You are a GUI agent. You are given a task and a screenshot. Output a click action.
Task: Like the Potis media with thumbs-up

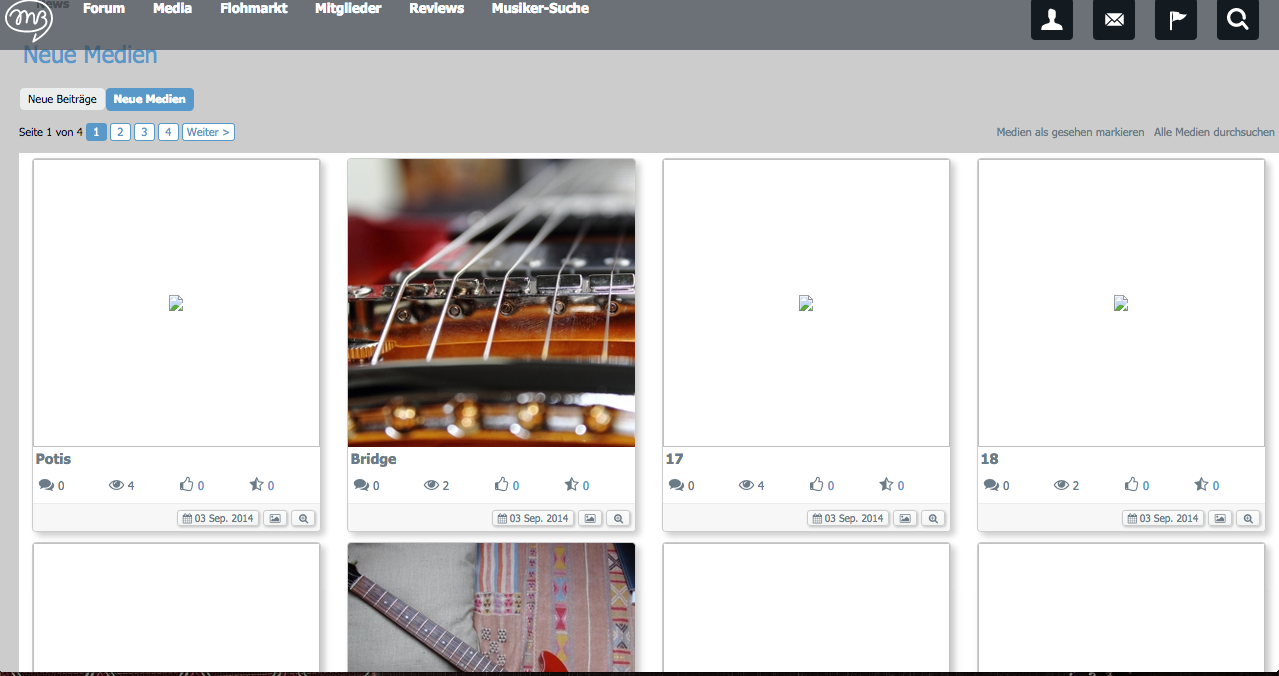click(x=187, y=485)
